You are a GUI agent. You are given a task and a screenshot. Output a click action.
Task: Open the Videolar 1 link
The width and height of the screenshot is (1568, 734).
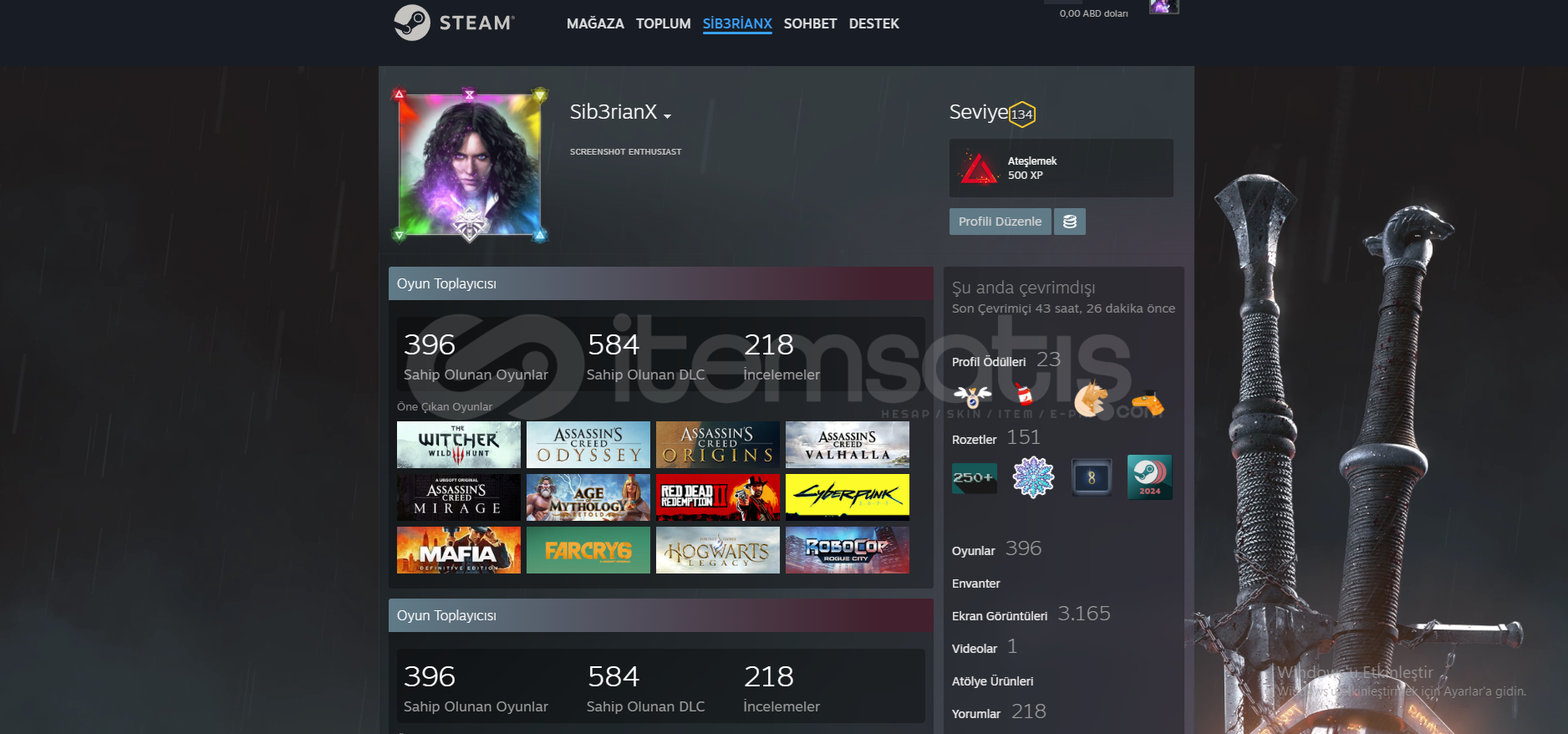tap(985, 647)
